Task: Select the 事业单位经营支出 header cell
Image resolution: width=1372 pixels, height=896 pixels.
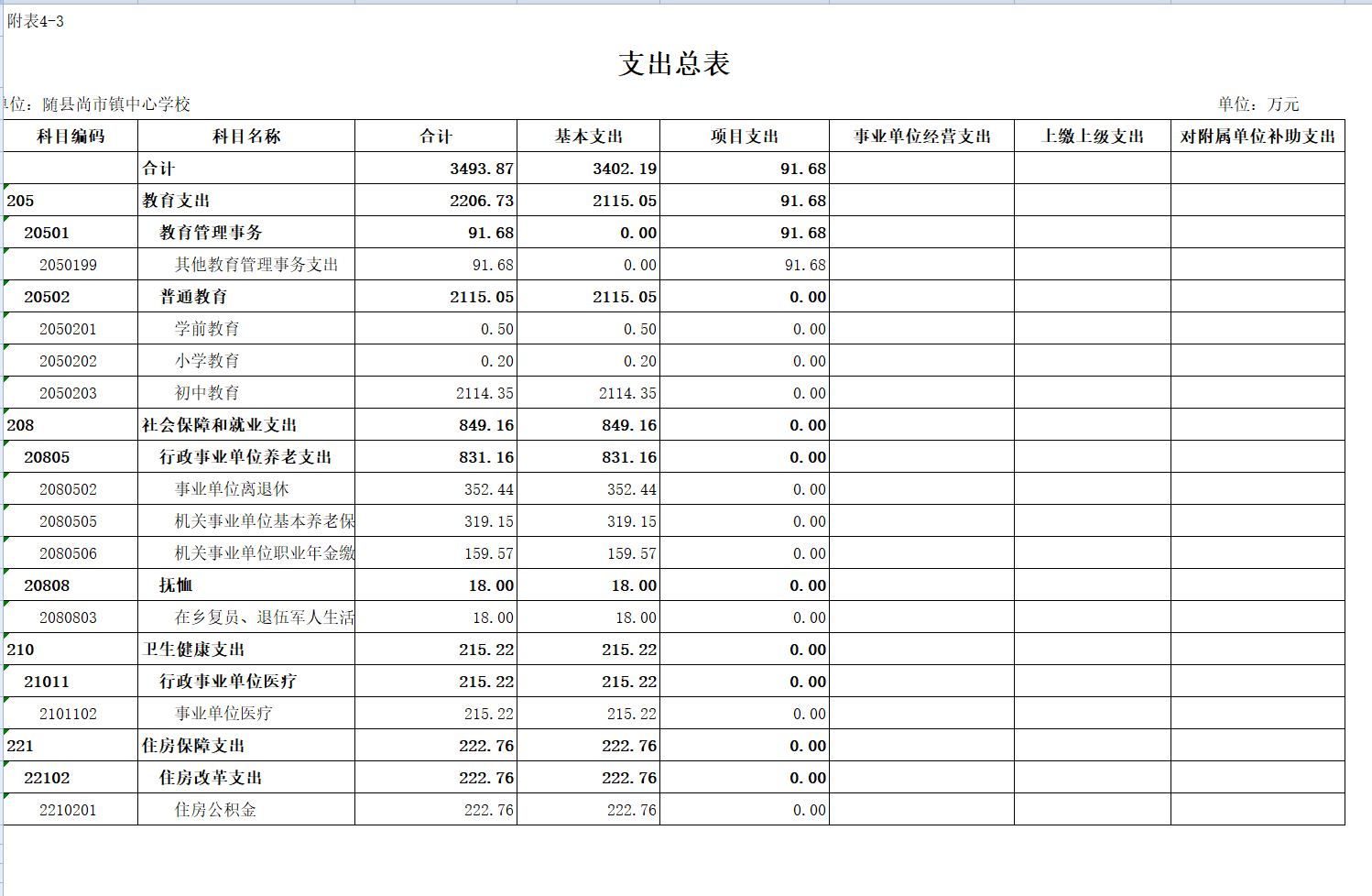Action: click(922, 137)
